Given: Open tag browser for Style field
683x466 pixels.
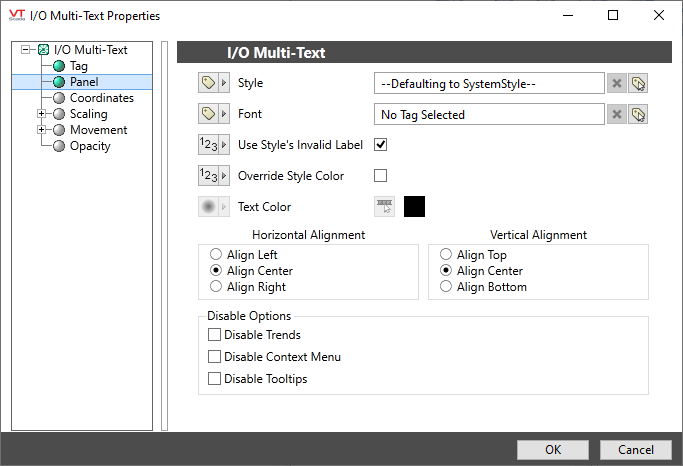Looking at the screenshot, I should pos(638,84).
